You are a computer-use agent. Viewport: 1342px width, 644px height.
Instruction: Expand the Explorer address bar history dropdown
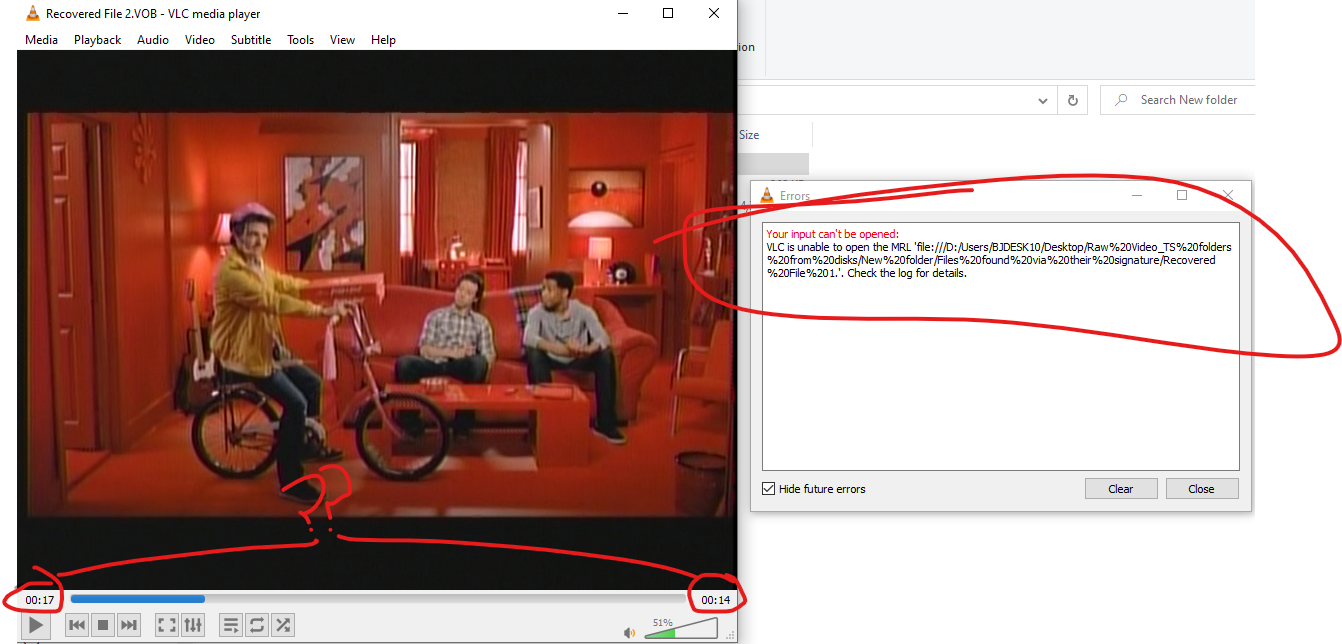click(x=1043, y=100)
